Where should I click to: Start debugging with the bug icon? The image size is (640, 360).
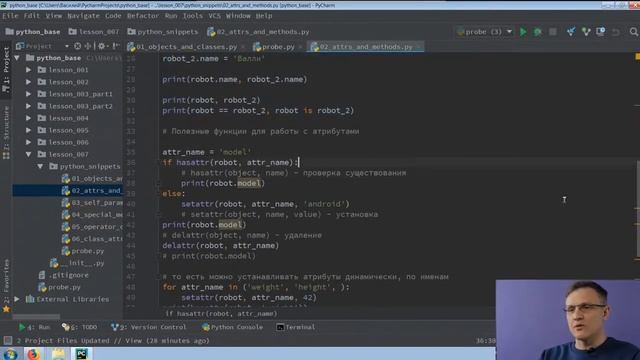tap(538, 32)
